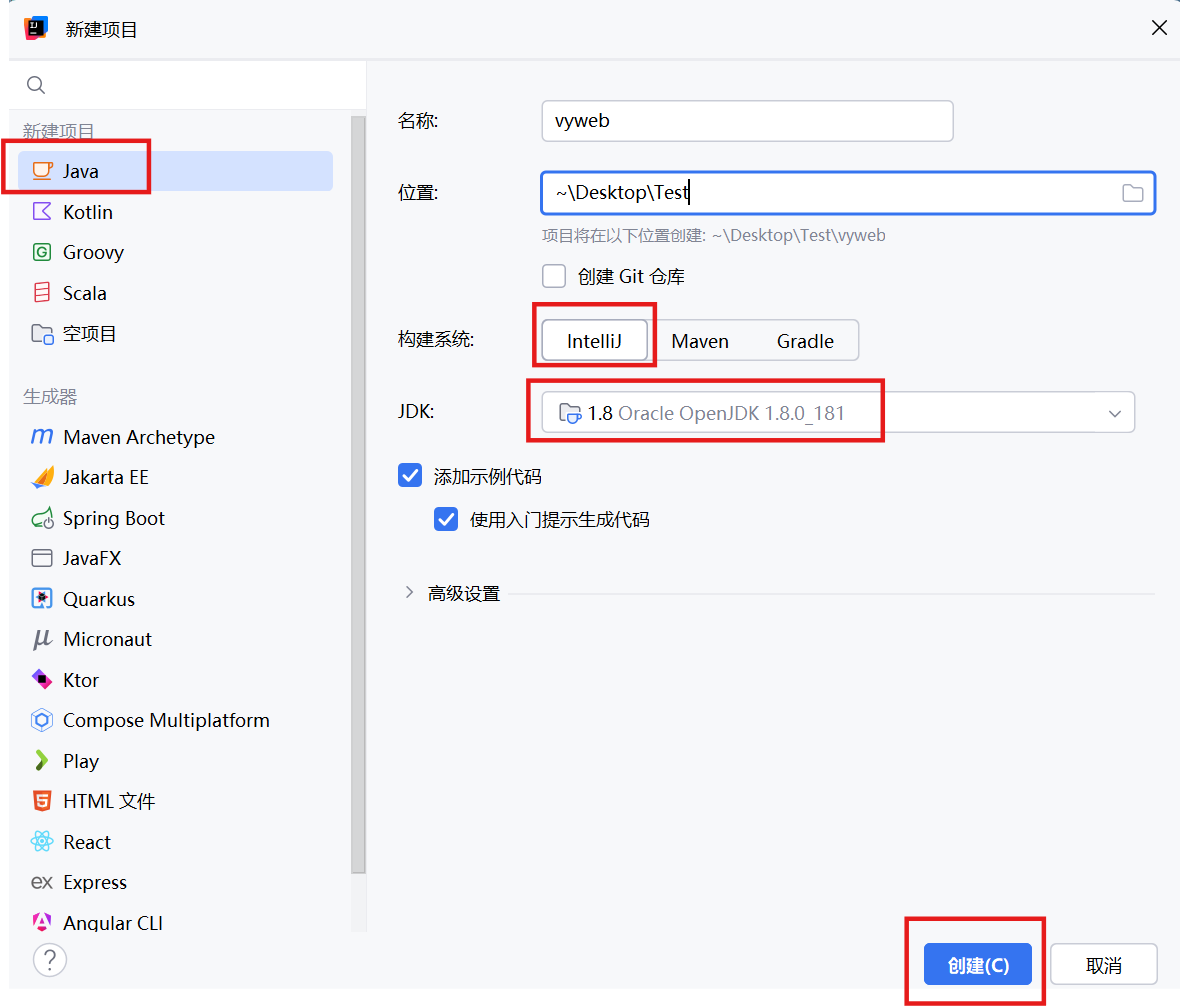Screen dimensions: 1180x1007
Task: Select Quarkus generator text
Action: click(99, 599)
